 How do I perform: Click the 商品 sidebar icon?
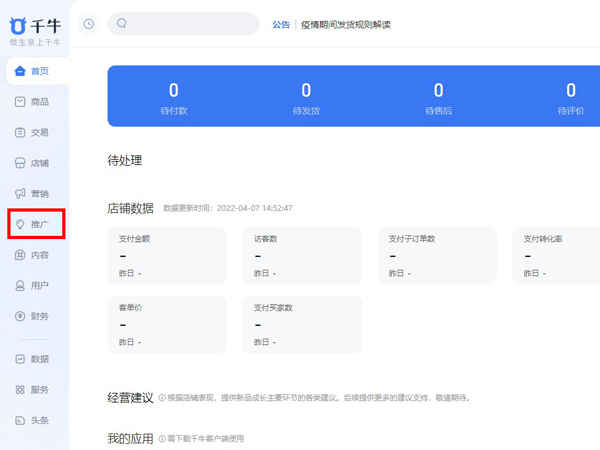(20, 102)
